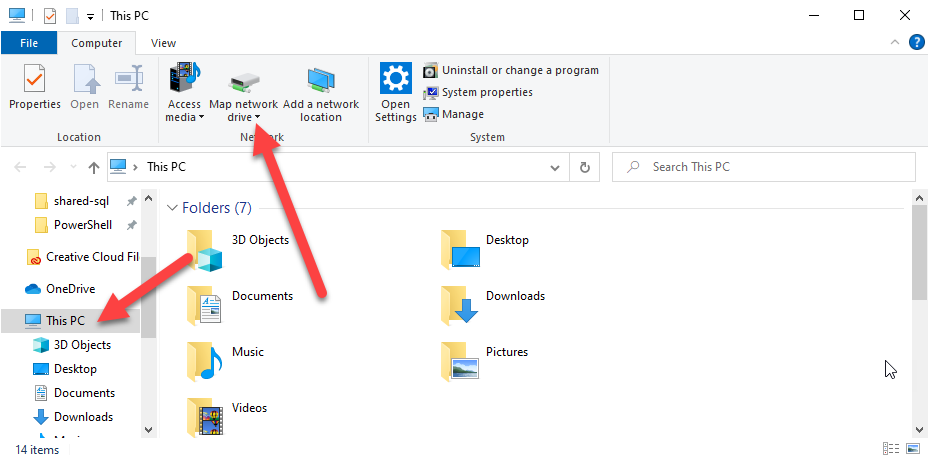Image resolution: width=929 pixels, height=462 pixels.
Task: Go up one level with Up arrow
Action: (x=94, y=168)
